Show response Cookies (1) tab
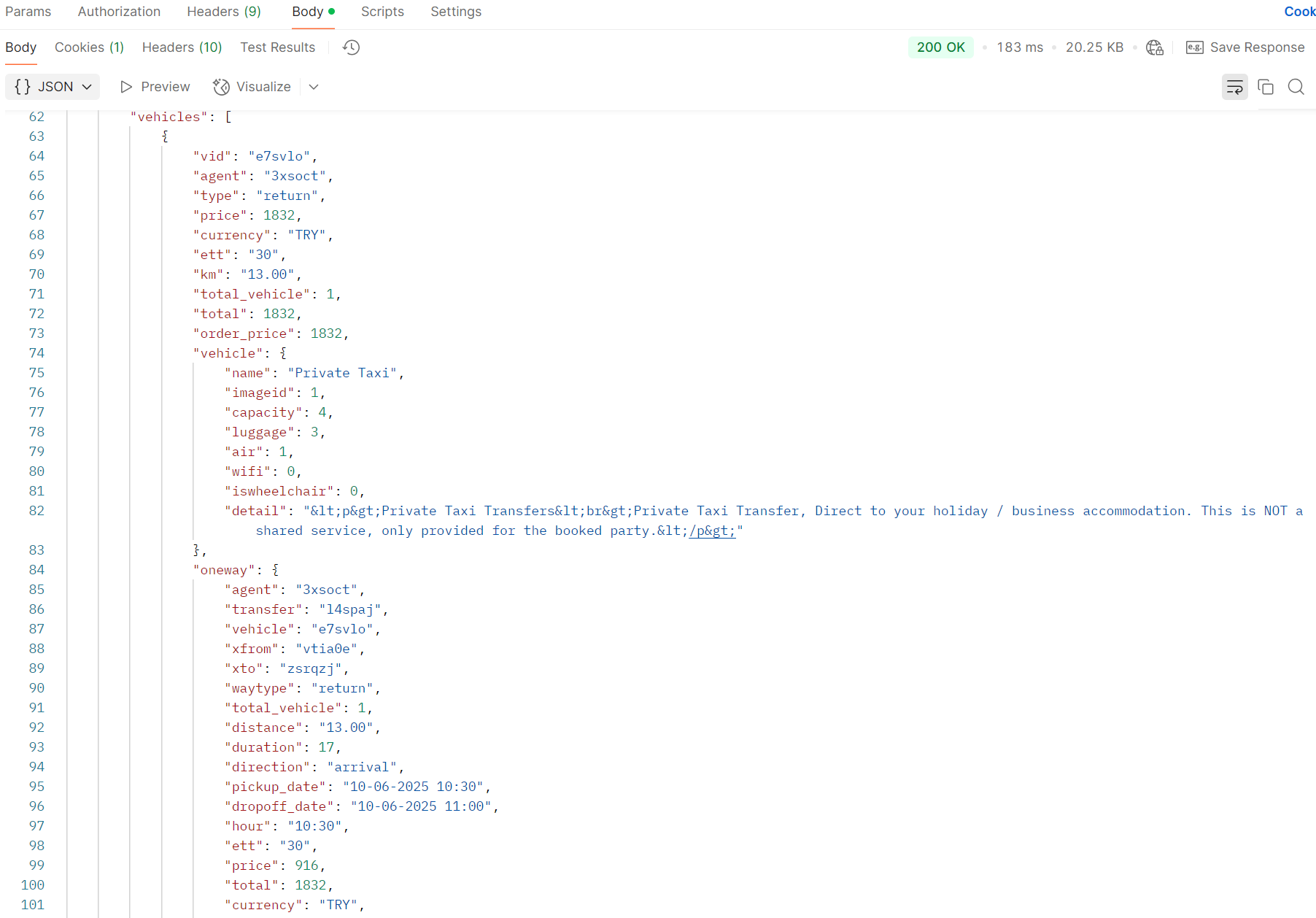 89,47
